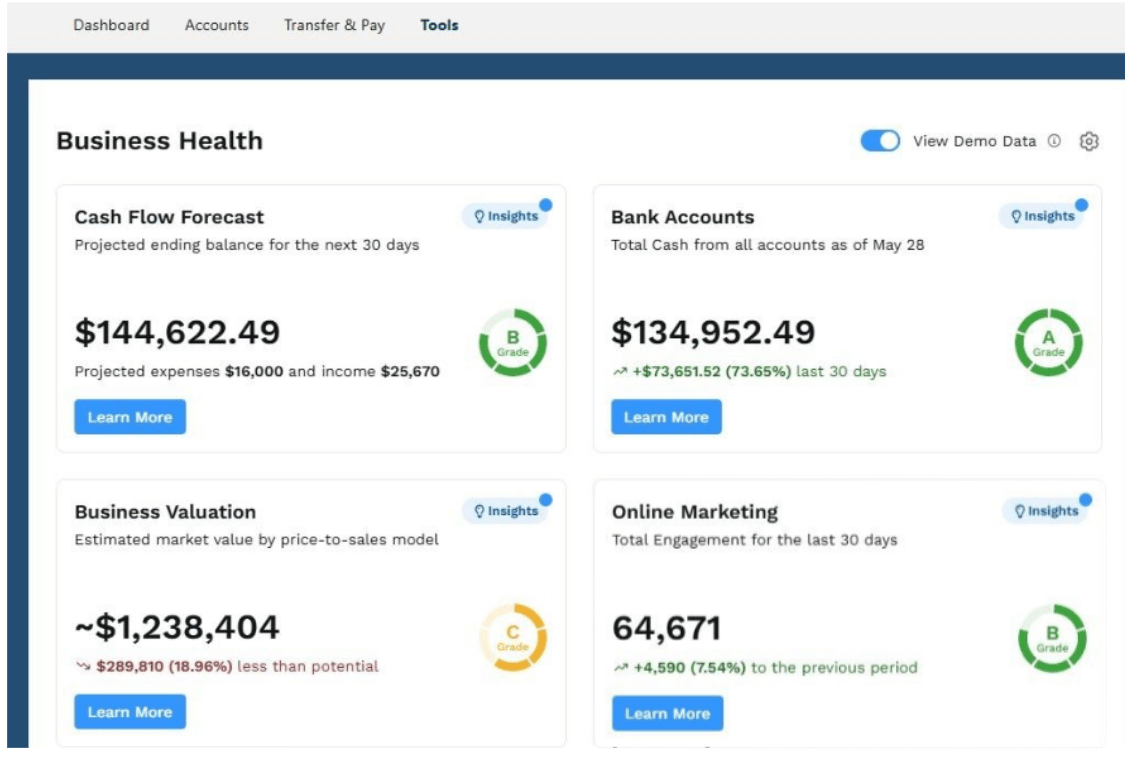The width and height of the screenshot is (1140, 762).
Task: Click the upward trend arrow in Online Marketing
Action: [620, 667]
